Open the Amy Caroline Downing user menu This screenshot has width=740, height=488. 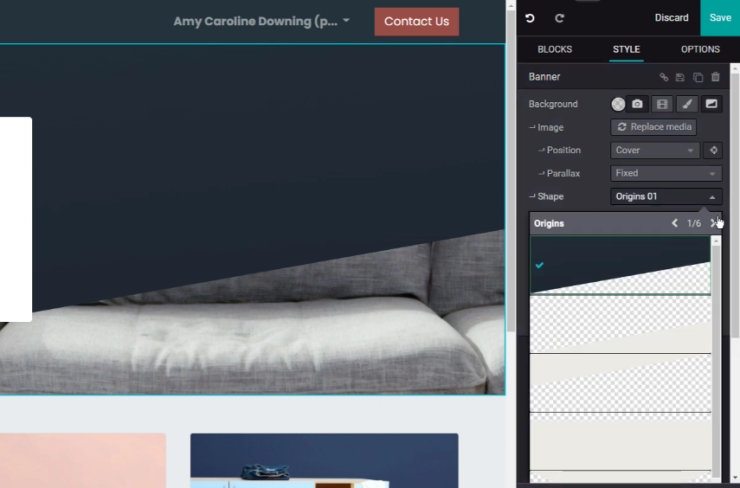click(x=261, y=21)
